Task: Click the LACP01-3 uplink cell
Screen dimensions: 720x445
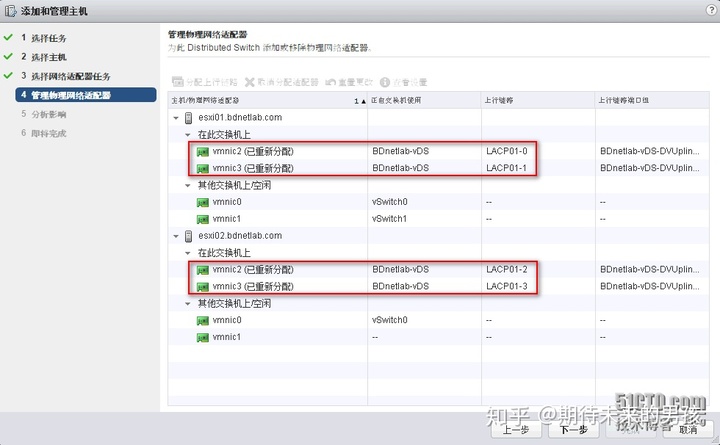Action: [x=507, y=286]
